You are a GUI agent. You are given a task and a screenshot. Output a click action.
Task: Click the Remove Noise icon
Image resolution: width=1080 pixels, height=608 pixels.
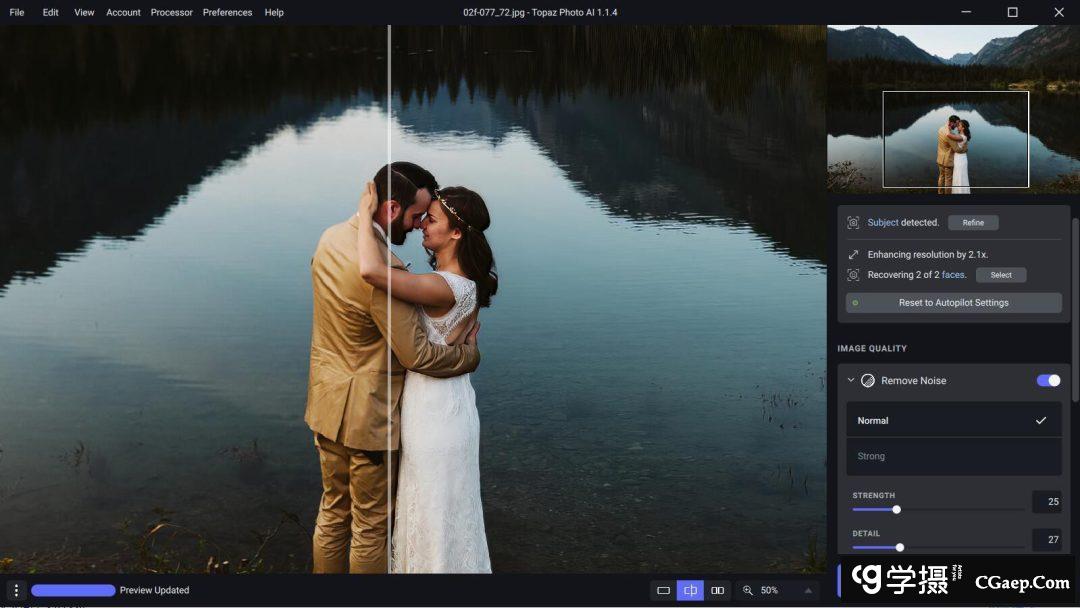point(868,381)
